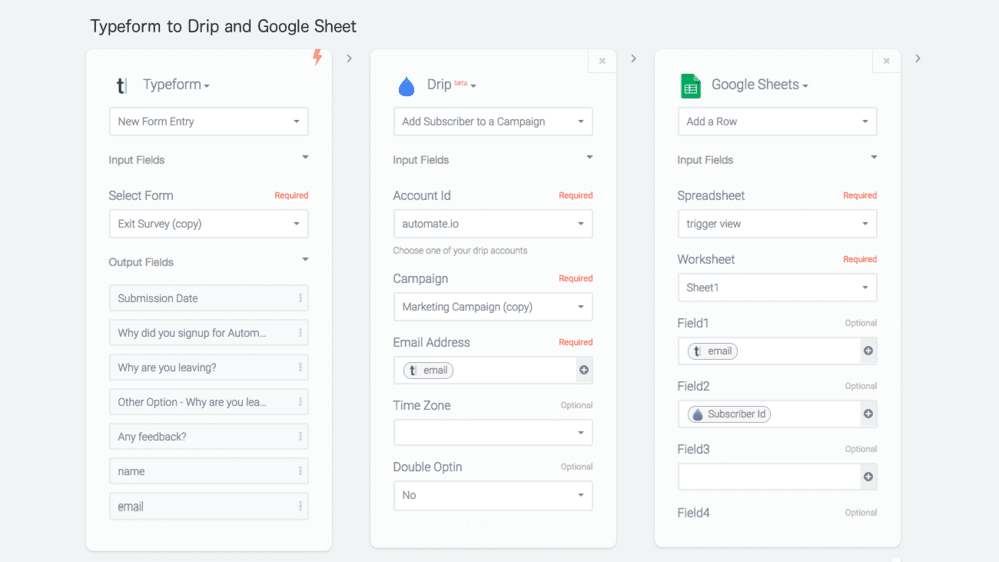The width and height of the screenshot is (999, 562).
Task: Open the Exit Survey (copy) form dropdown
Action: [209, 224]
